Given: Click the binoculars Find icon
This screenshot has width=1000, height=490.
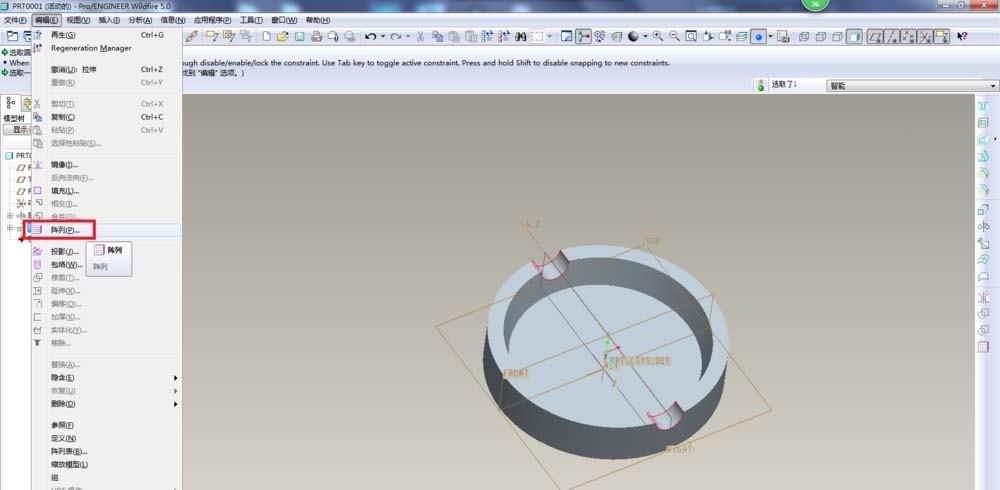Looking at the screenshot, I should pyautogui.click(x=520, y=37).
